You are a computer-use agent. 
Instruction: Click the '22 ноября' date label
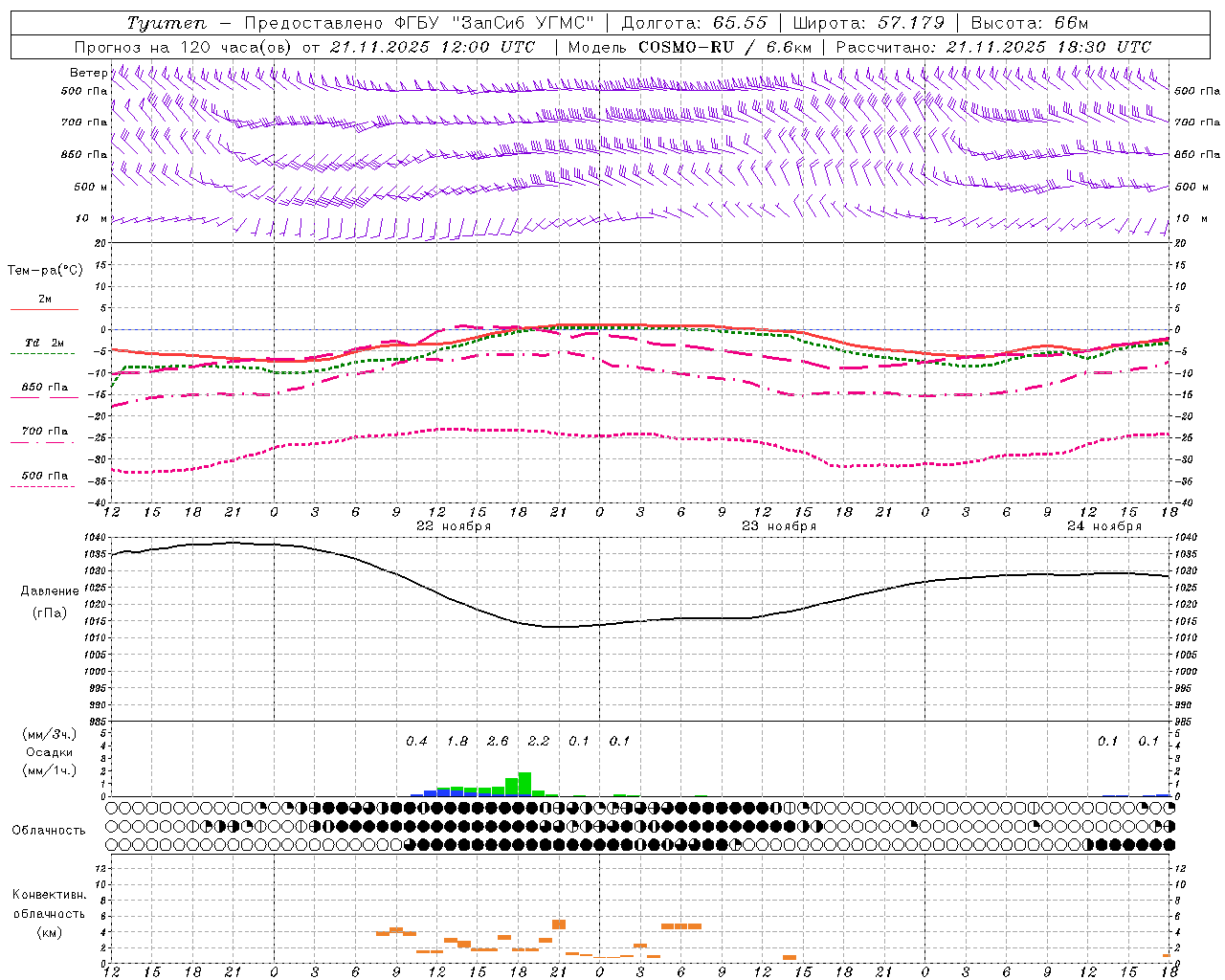[x=454, y=525]
